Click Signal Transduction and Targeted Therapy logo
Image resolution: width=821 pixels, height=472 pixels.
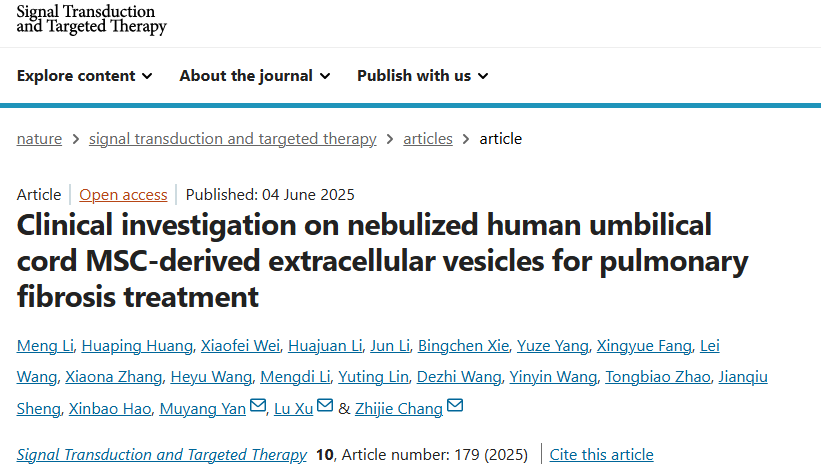point(92,19)
